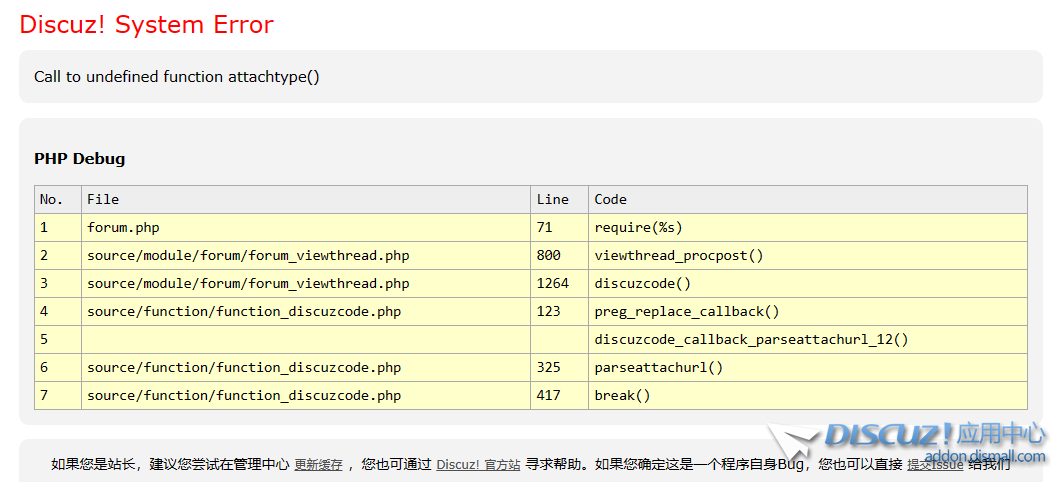1064x482 pixels.
Task: Click function_discuzcode.php file cell in row 6
Action: coord(306,367)
